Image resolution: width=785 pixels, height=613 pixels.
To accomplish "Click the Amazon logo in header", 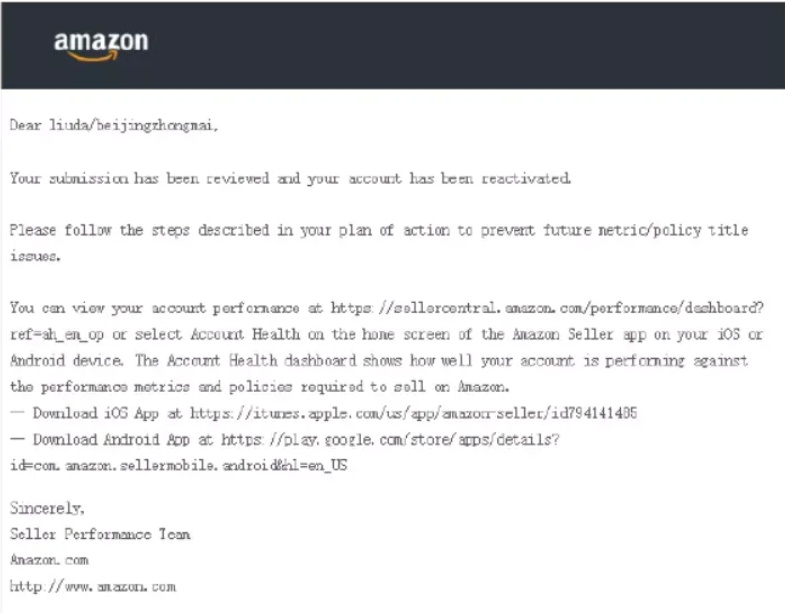I will click(101, 46).
